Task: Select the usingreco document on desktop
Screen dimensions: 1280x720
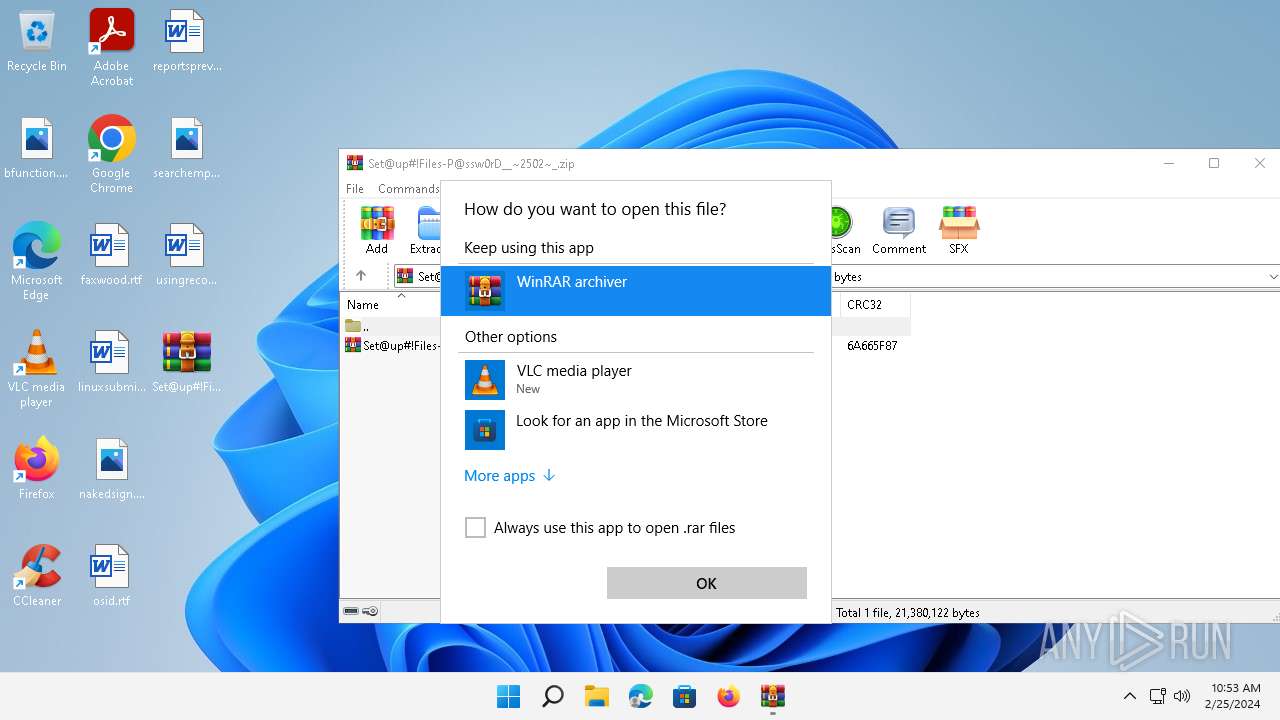Action: point(187,257)
